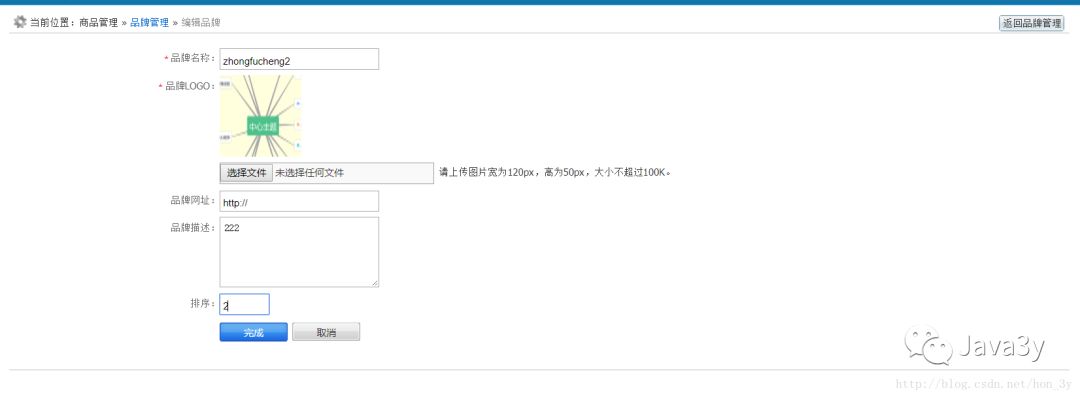Click the 取消 cancel button
This screenshot has width=1080, height=397.
(326, 332)
